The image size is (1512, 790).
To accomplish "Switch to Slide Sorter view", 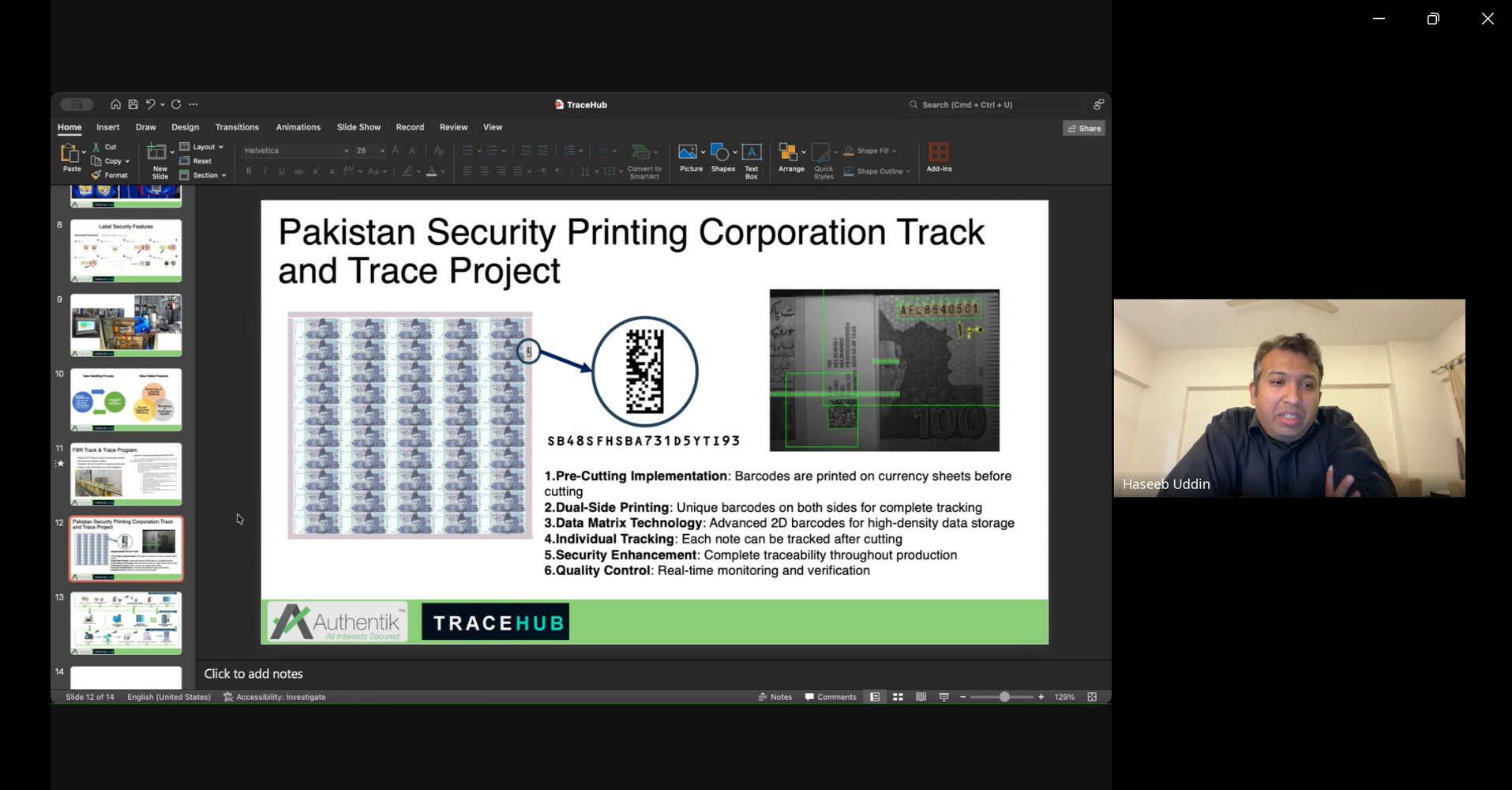I will point(898,697).
